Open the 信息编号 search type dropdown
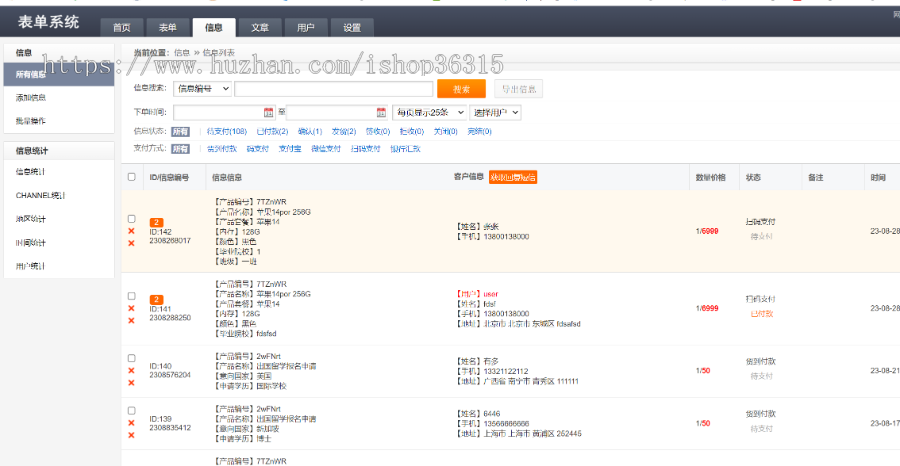The image size is (900, 466). tap(203, 89)
